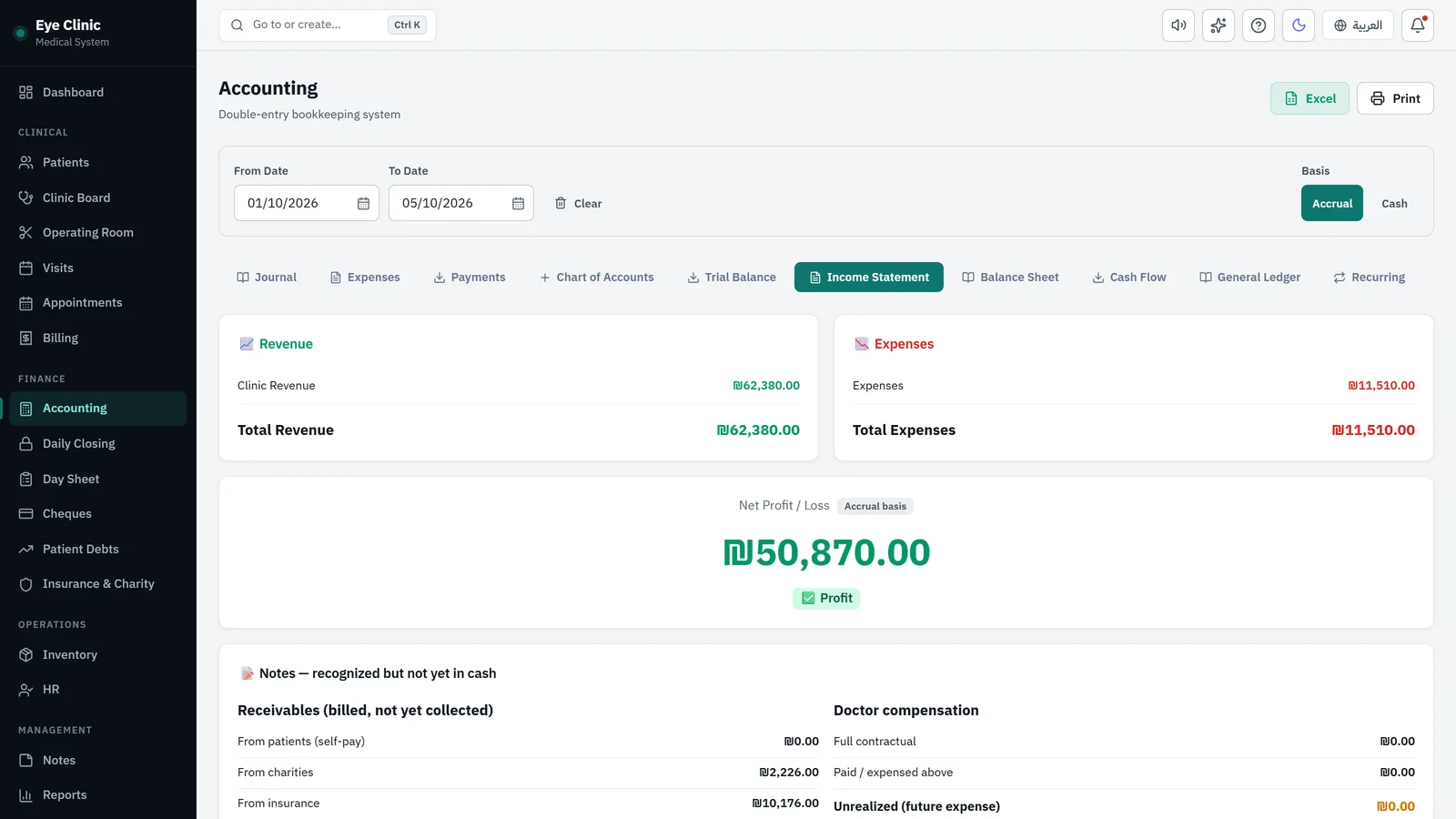Open calendar picker in To Date field
The height and width of the screenshot is (819, 1456).
click(518, 204)
